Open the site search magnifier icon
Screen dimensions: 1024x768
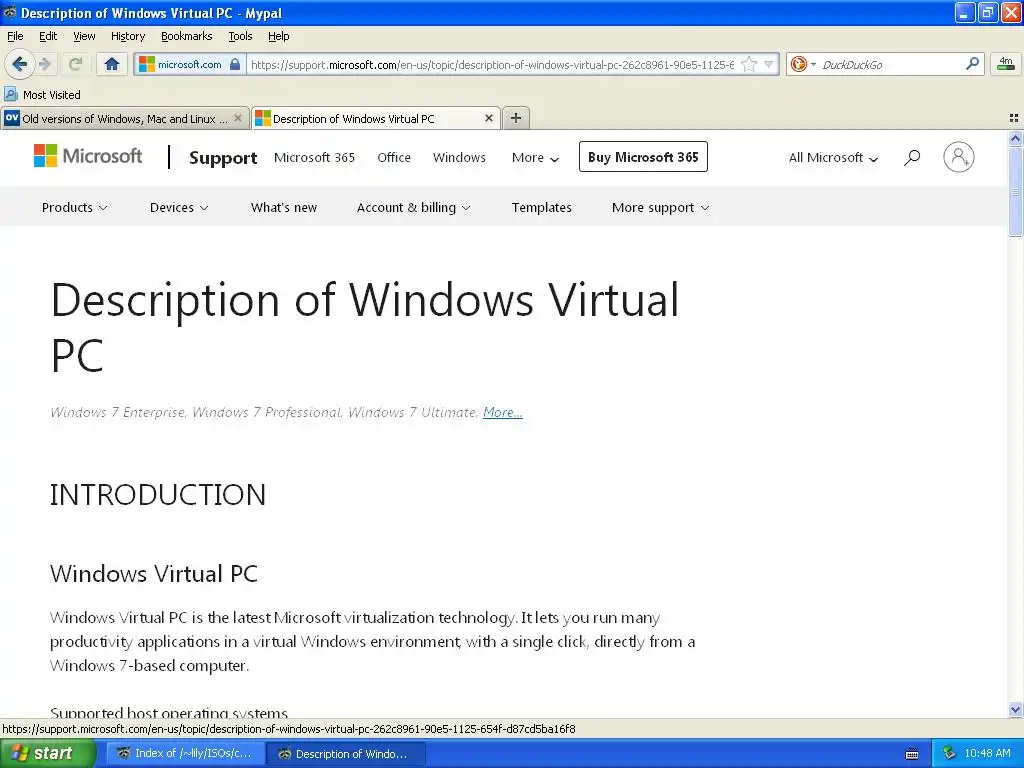(x=912, y=157)
